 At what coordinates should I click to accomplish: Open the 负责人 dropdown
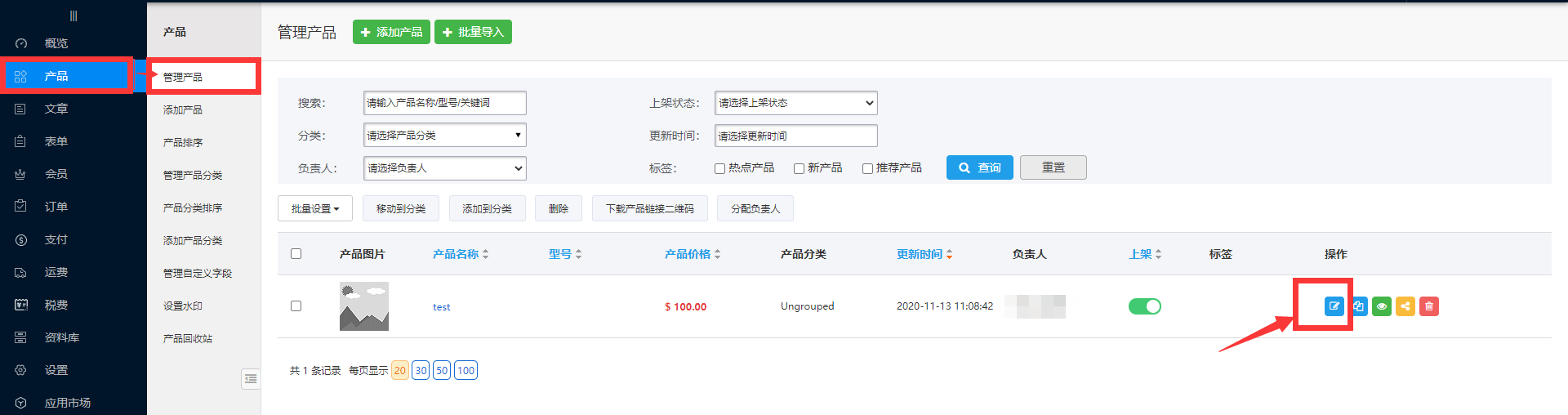[x=445, y=168]
